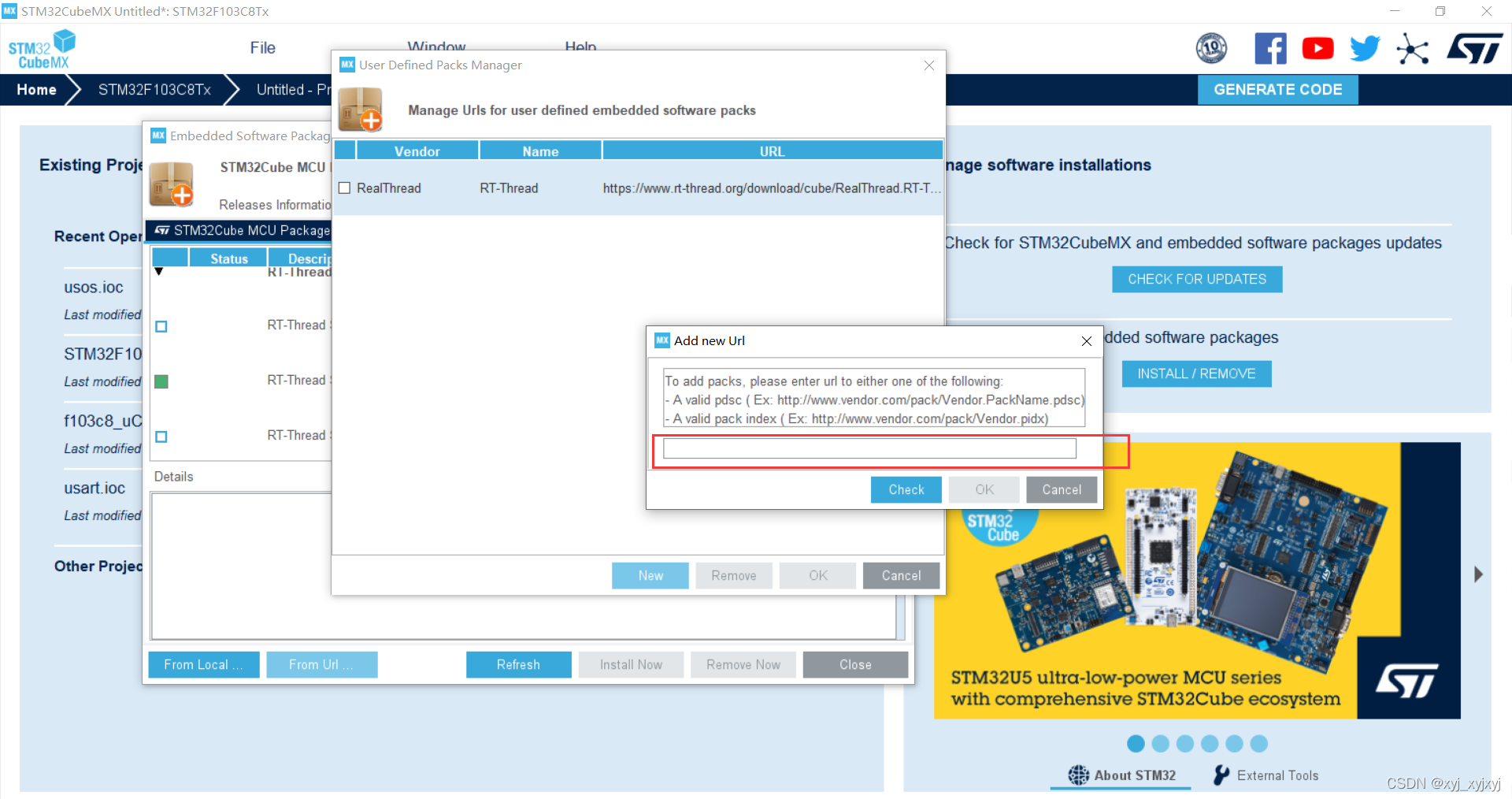Image resolution: width=1512 pixels, height=799 pixels.
Task: Switch to External Tools tab
Action: [1266, 775]
